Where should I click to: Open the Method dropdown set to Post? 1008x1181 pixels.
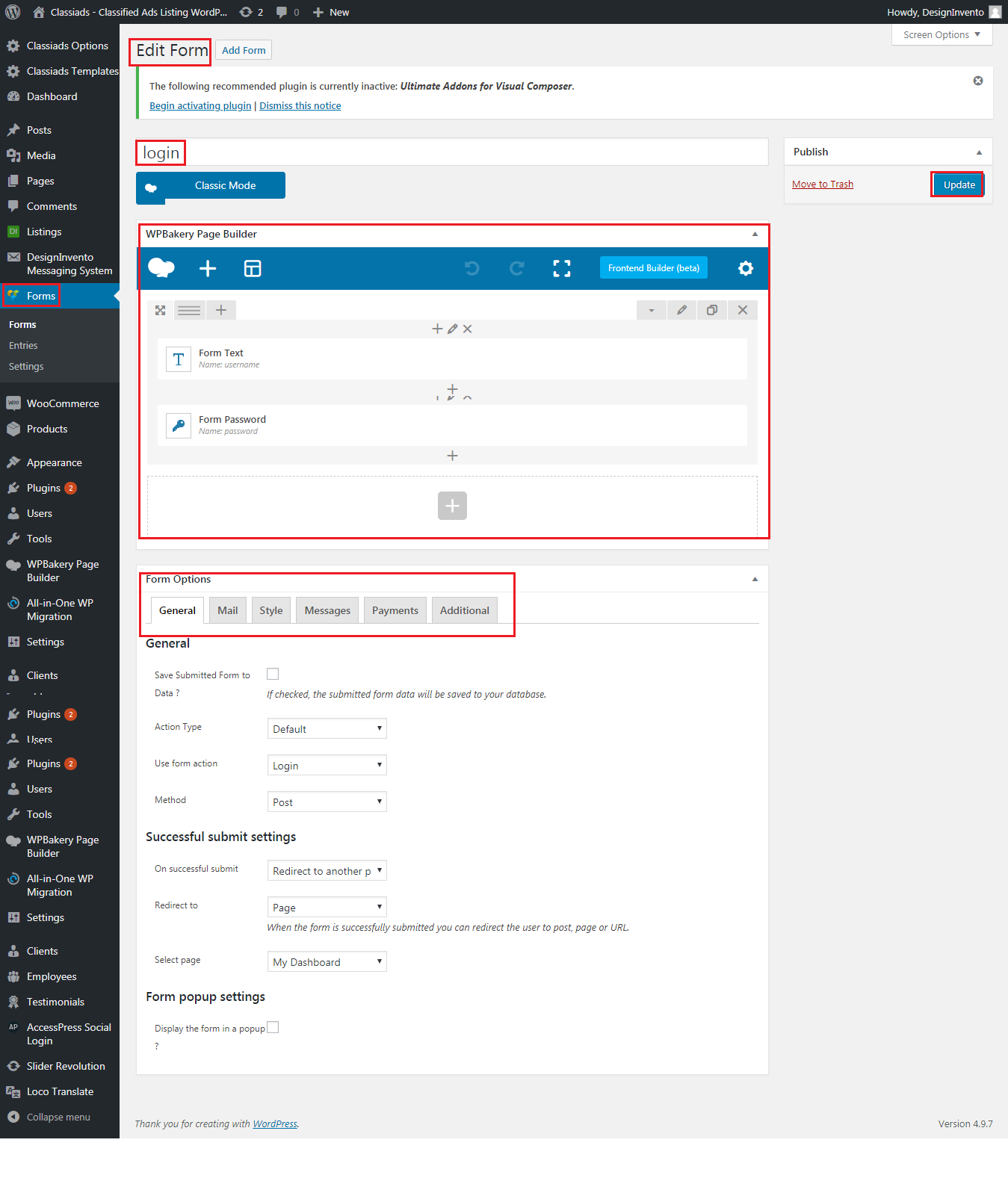(x=327, y=802)
